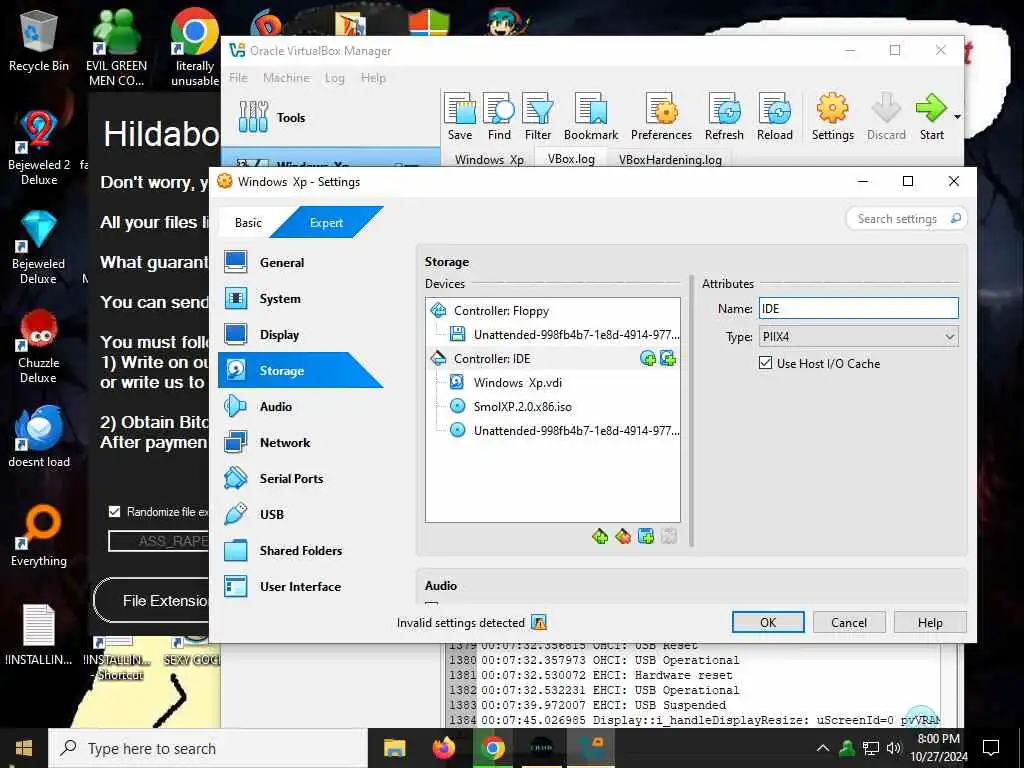Open the Serial Ports settings category
Image resolution: width=1024 pixels, height=768 pixels.
click(300, 478)
